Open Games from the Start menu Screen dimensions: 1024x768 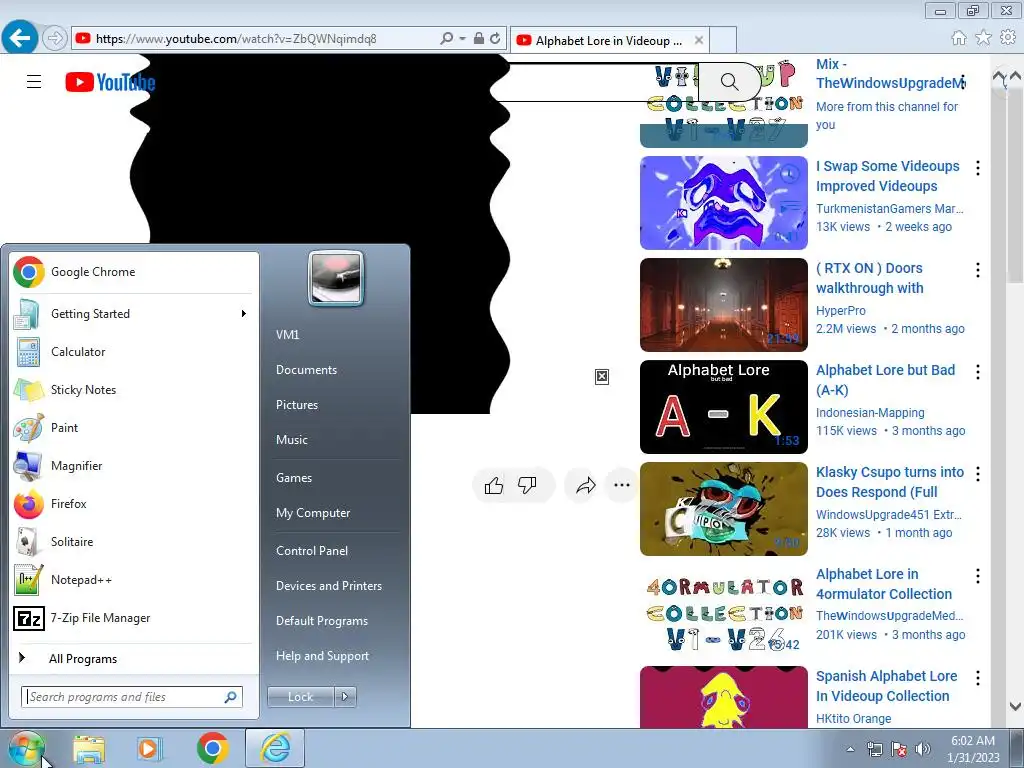(x=294, y=478)
